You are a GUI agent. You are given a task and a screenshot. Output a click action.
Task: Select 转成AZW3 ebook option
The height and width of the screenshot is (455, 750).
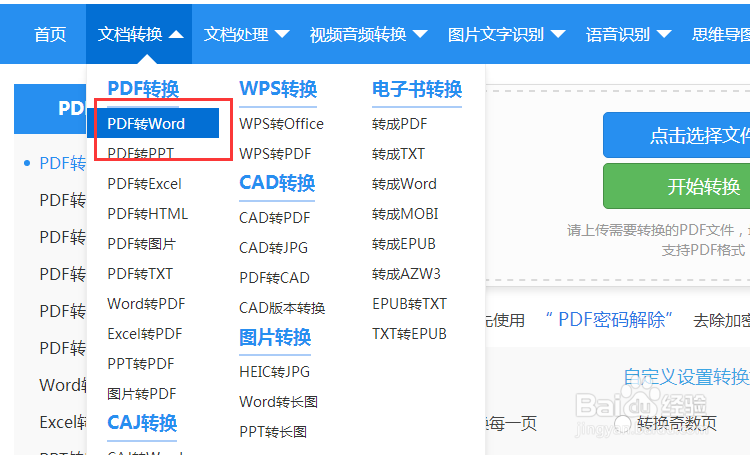[406, 274]
